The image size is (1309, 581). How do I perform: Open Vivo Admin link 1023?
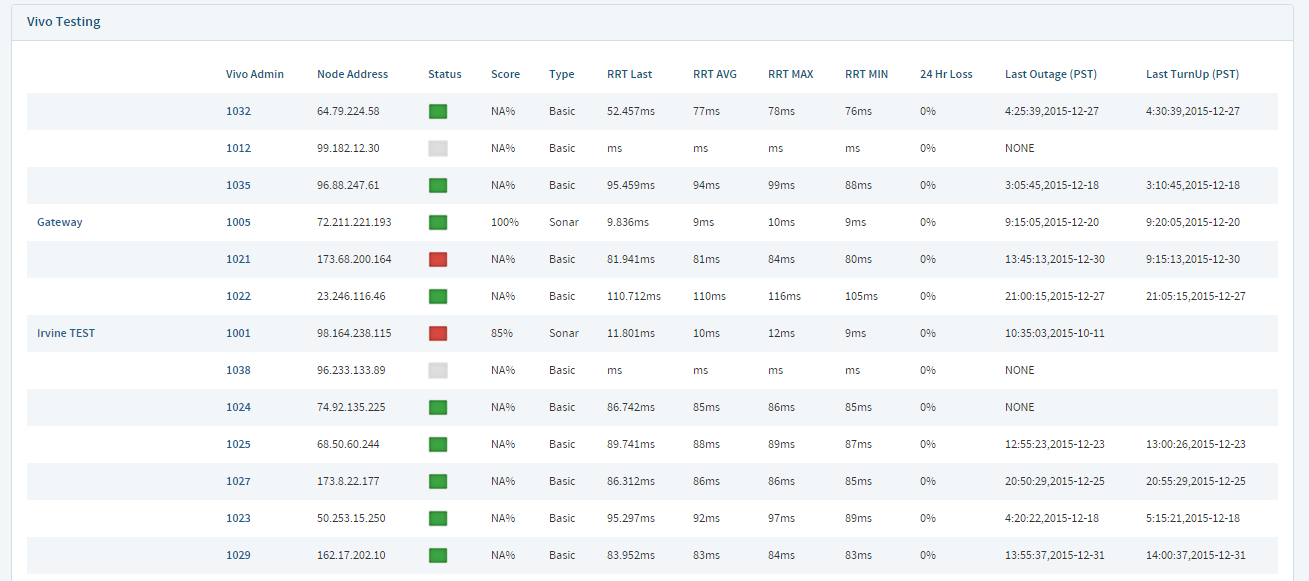tap(238, 518)
